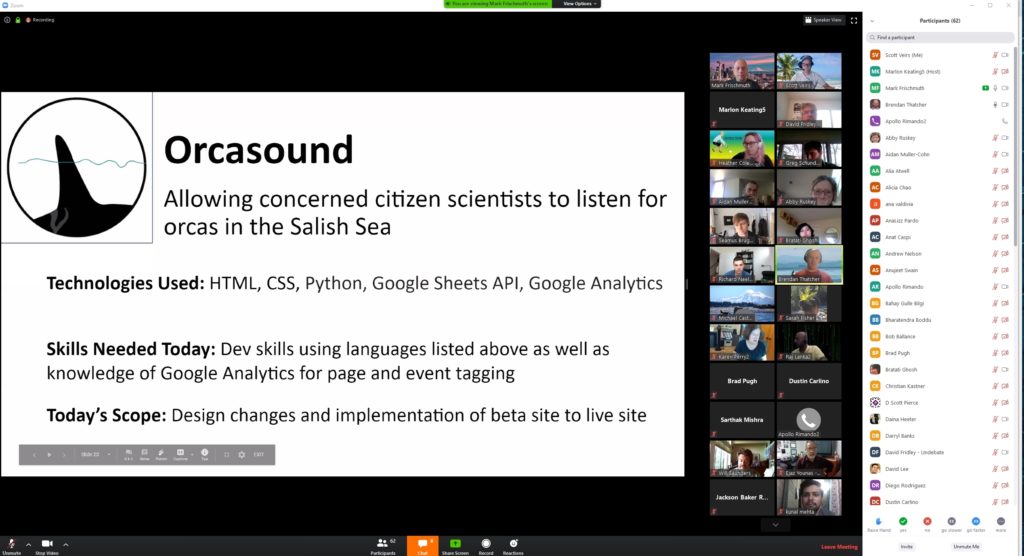Open the Chat panel

pyautogui.click(x=423, y=546)
